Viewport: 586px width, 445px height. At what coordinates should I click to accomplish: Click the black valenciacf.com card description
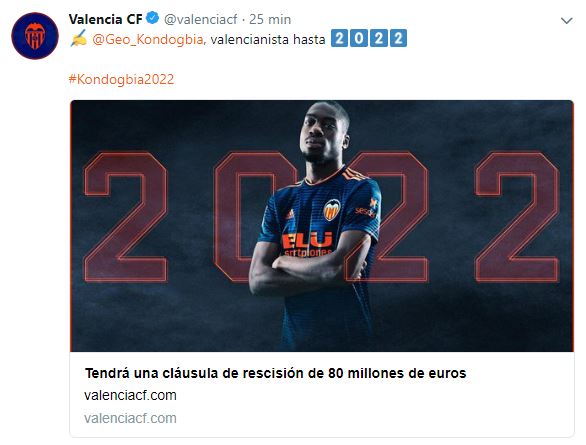coord(130,395)
